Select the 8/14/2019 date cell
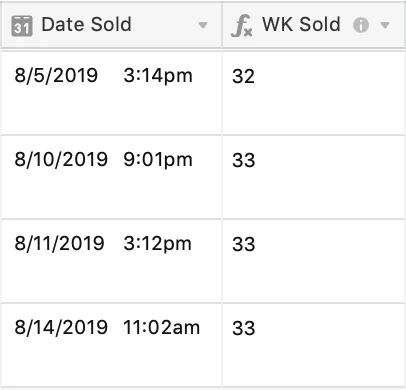The width and height of the screenshot is (406, 390). point(111,345)
